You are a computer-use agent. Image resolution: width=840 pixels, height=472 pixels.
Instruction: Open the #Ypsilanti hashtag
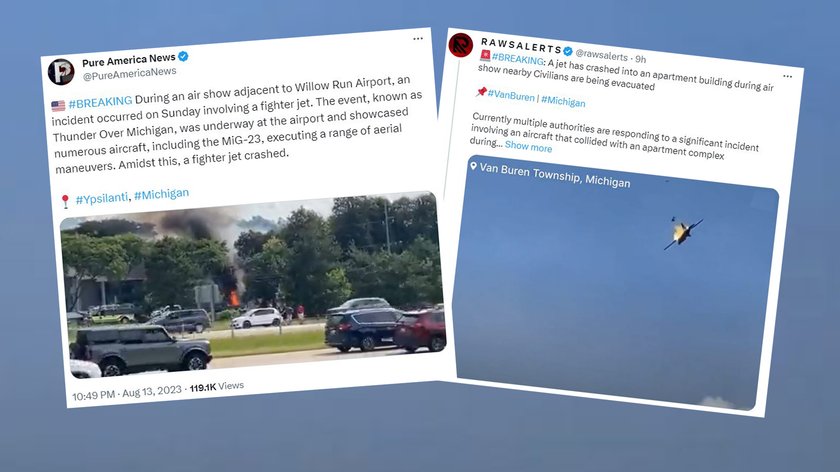pos(102,199)
